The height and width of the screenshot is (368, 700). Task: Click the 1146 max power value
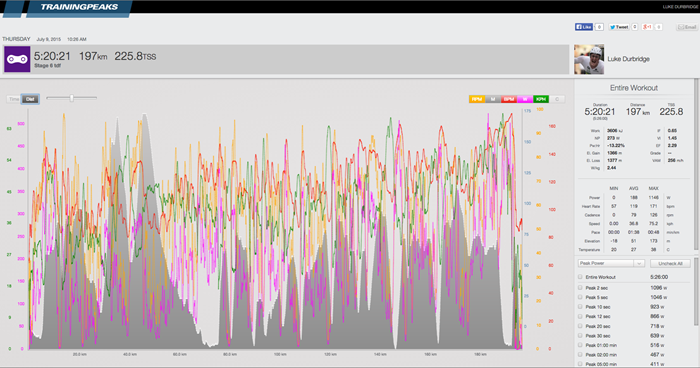654,197
